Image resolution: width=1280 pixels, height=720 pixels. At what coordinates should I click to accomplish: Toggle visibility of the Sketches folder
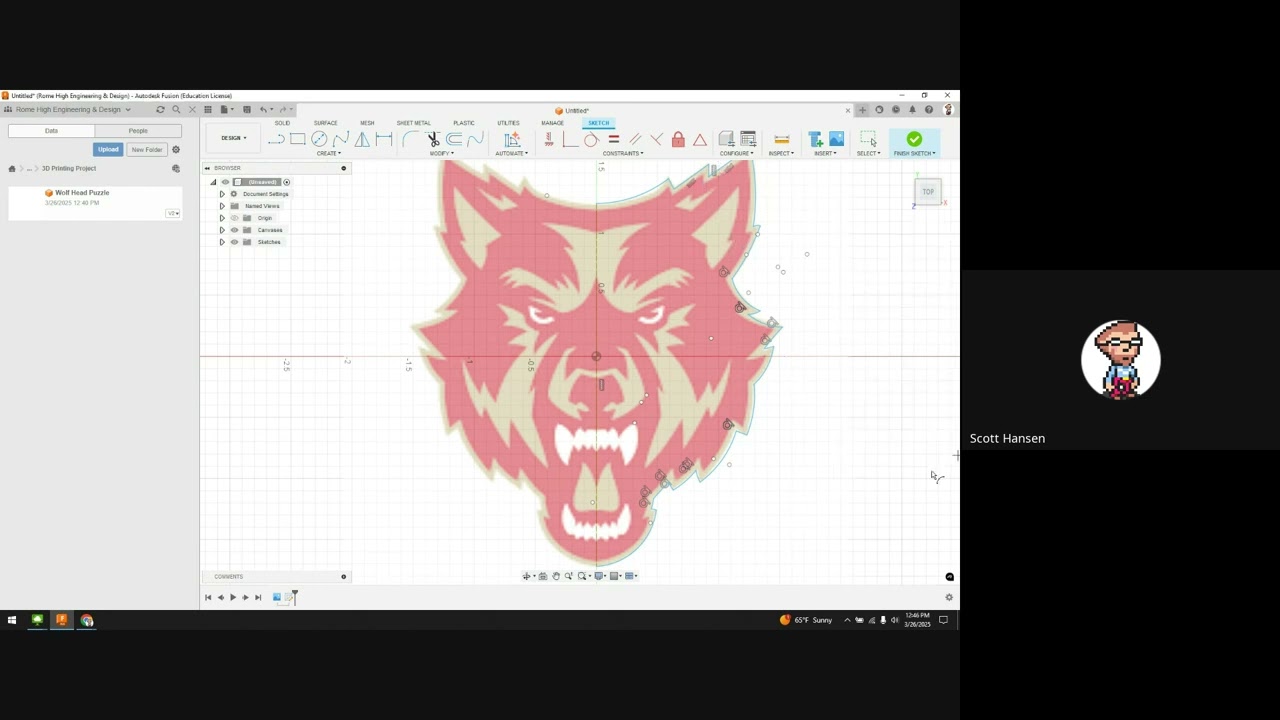(235, 242)
